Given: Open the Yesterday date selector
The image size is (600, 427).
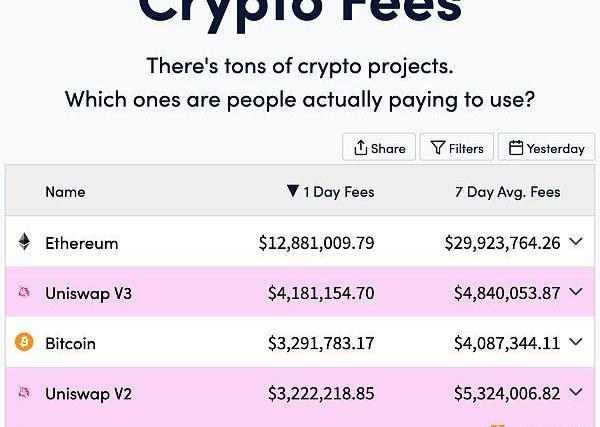Looking at the screenshot, I should (546, 147).
